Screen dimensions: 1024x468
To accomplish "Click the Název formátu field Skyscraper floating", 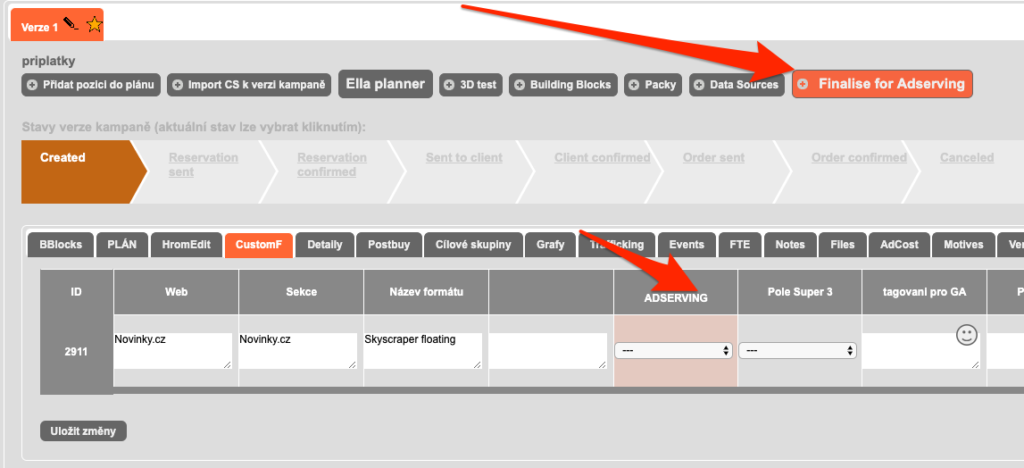I will click(x=423, y=351).
